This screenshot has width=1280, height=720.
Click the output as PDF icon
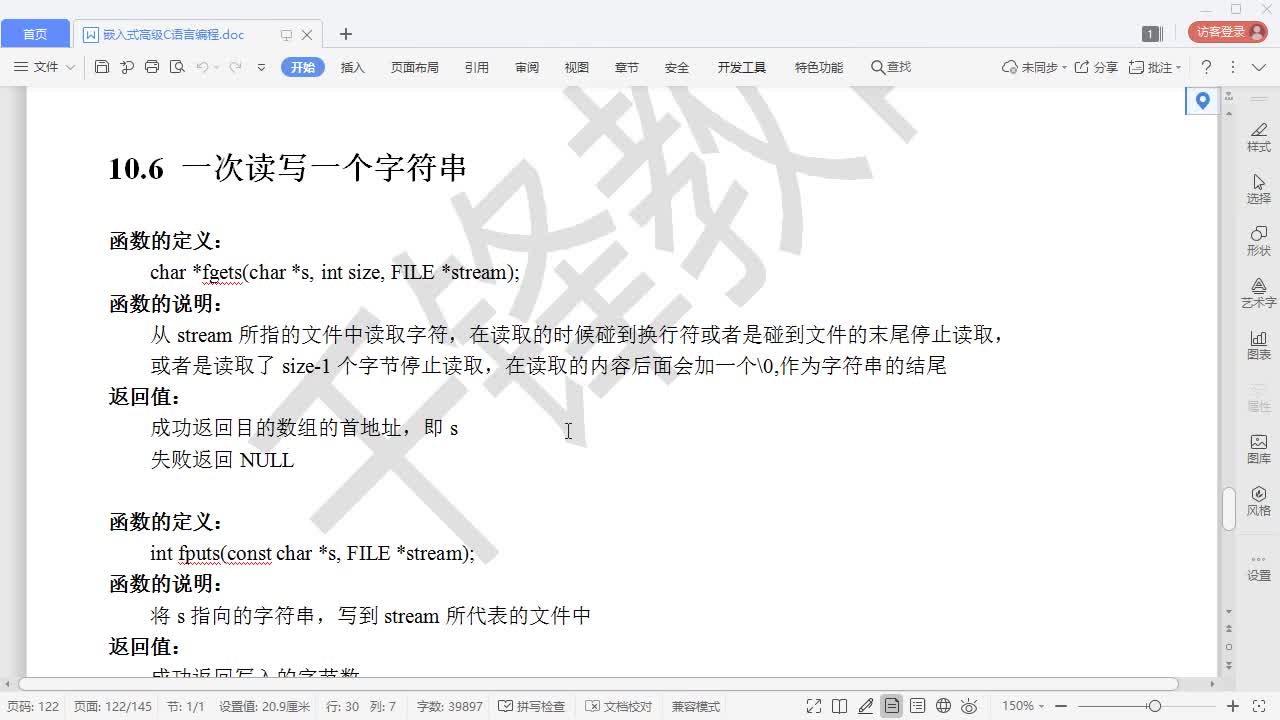click(x=127, y=67)
